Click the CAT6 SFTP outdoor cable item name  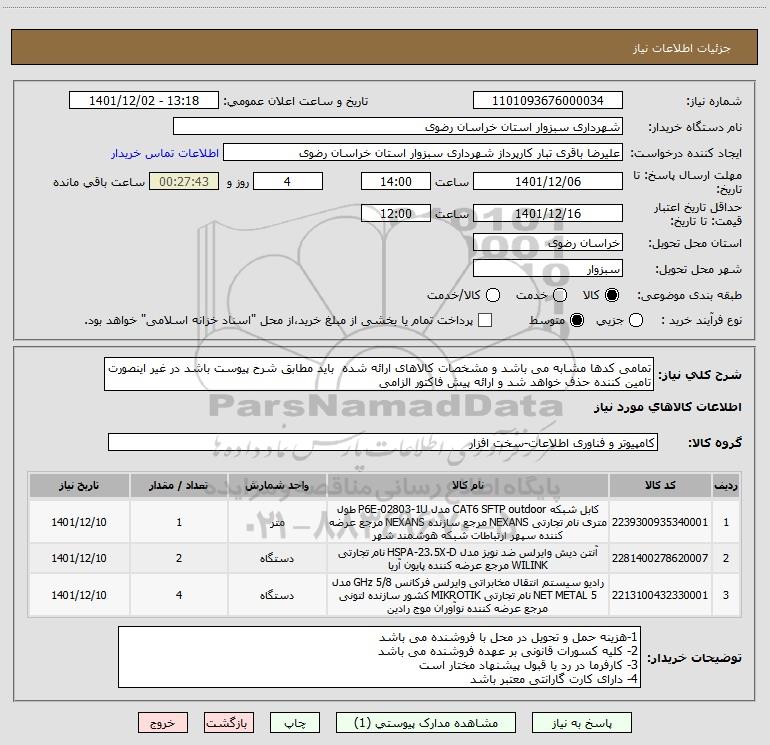[468, 522]
